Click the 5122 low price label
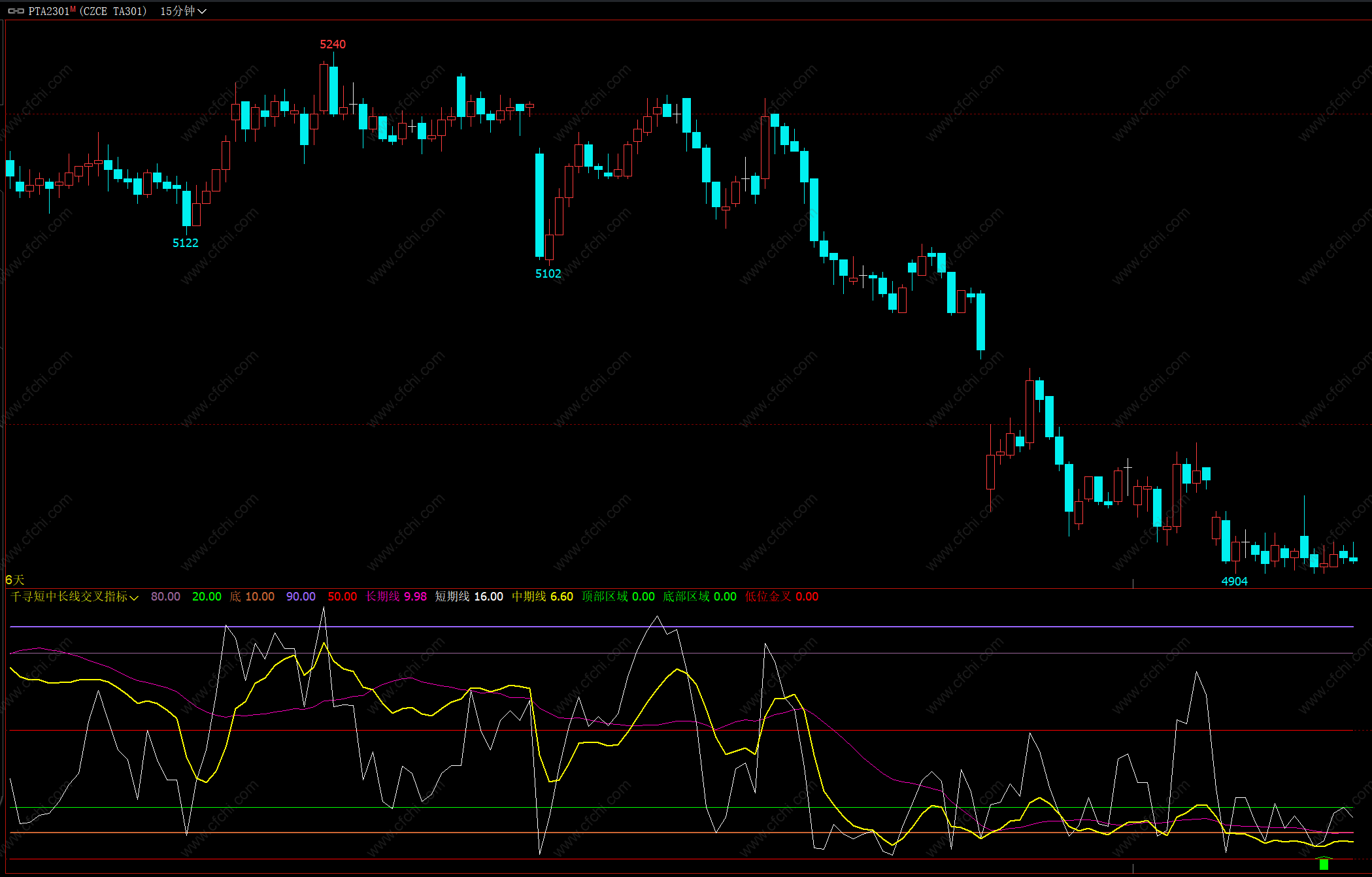 coord(185,243)
